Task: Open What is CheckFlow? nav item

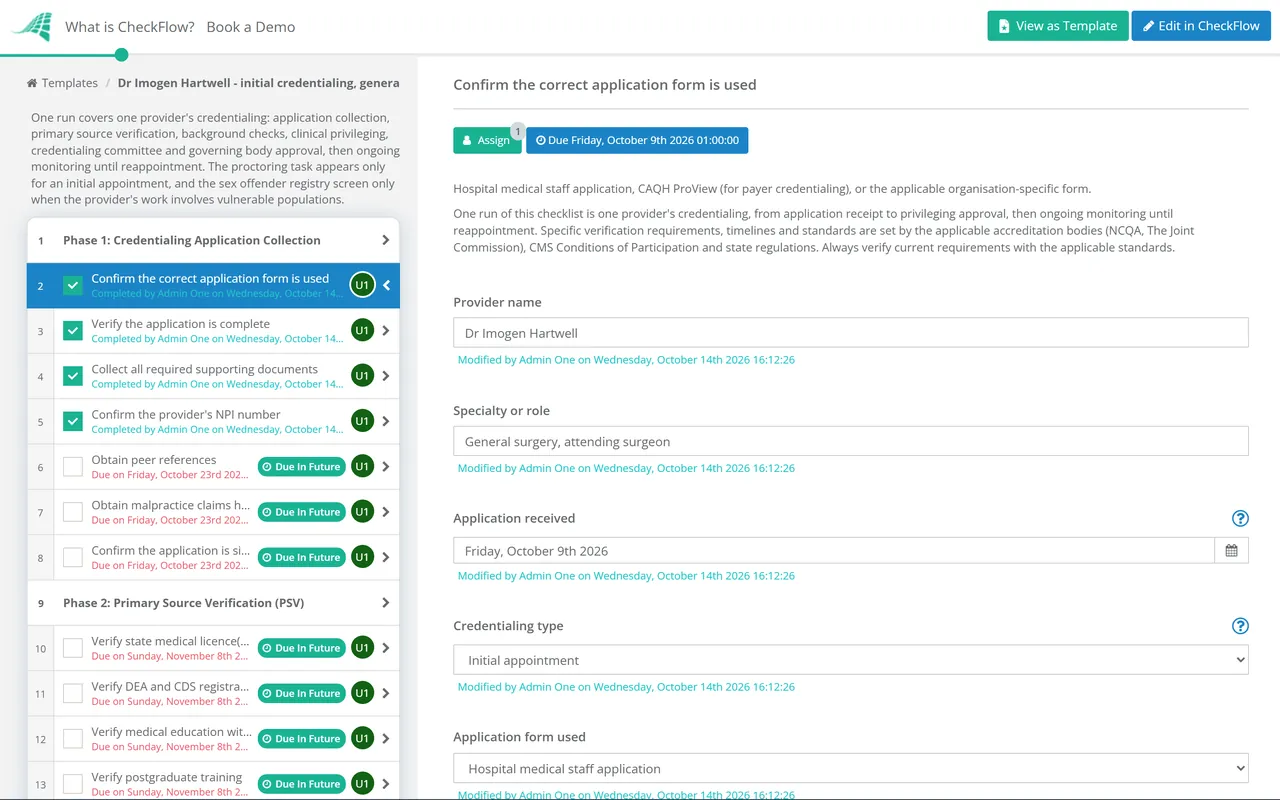Action: [130, 27]
